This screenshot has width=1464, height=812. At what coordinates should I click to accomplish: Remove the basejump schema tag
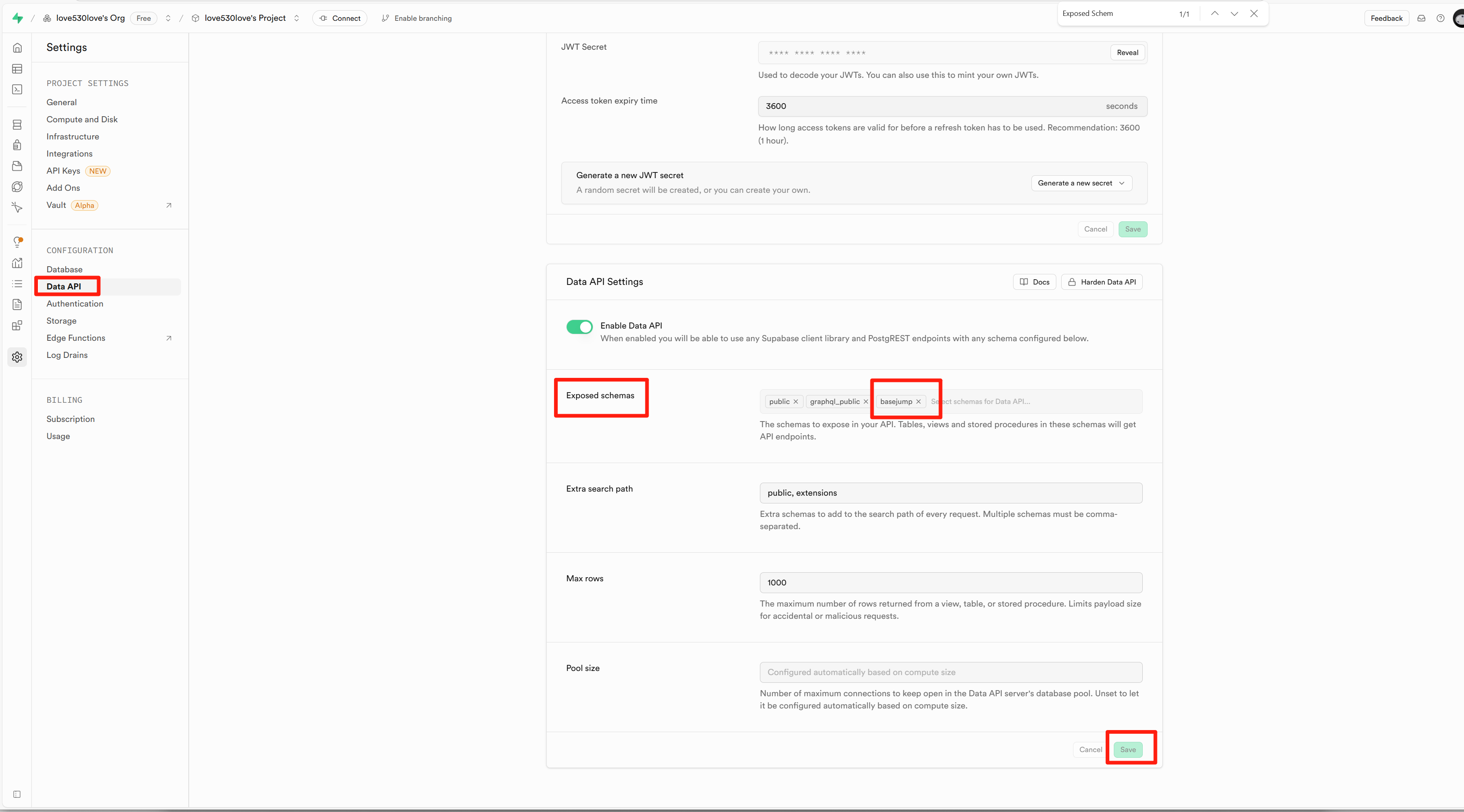pos(919,402)
